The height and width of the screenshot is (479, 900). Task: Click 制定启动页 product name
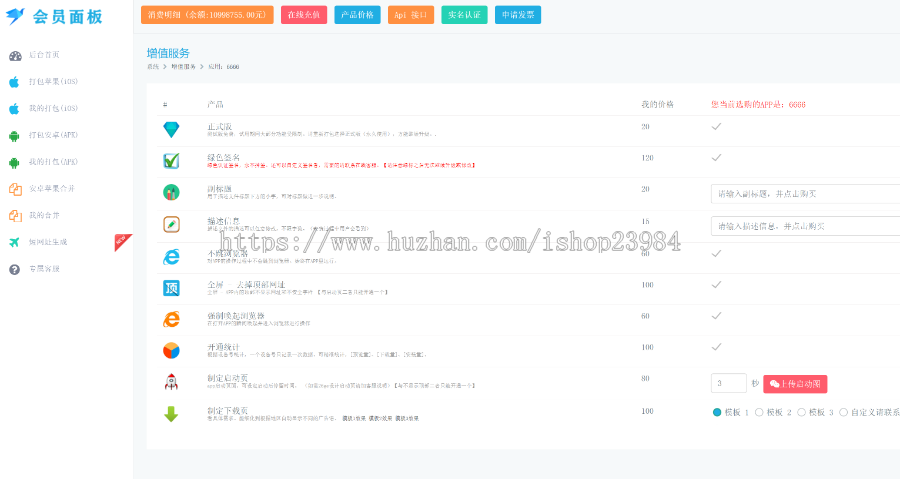pos(227,378)
